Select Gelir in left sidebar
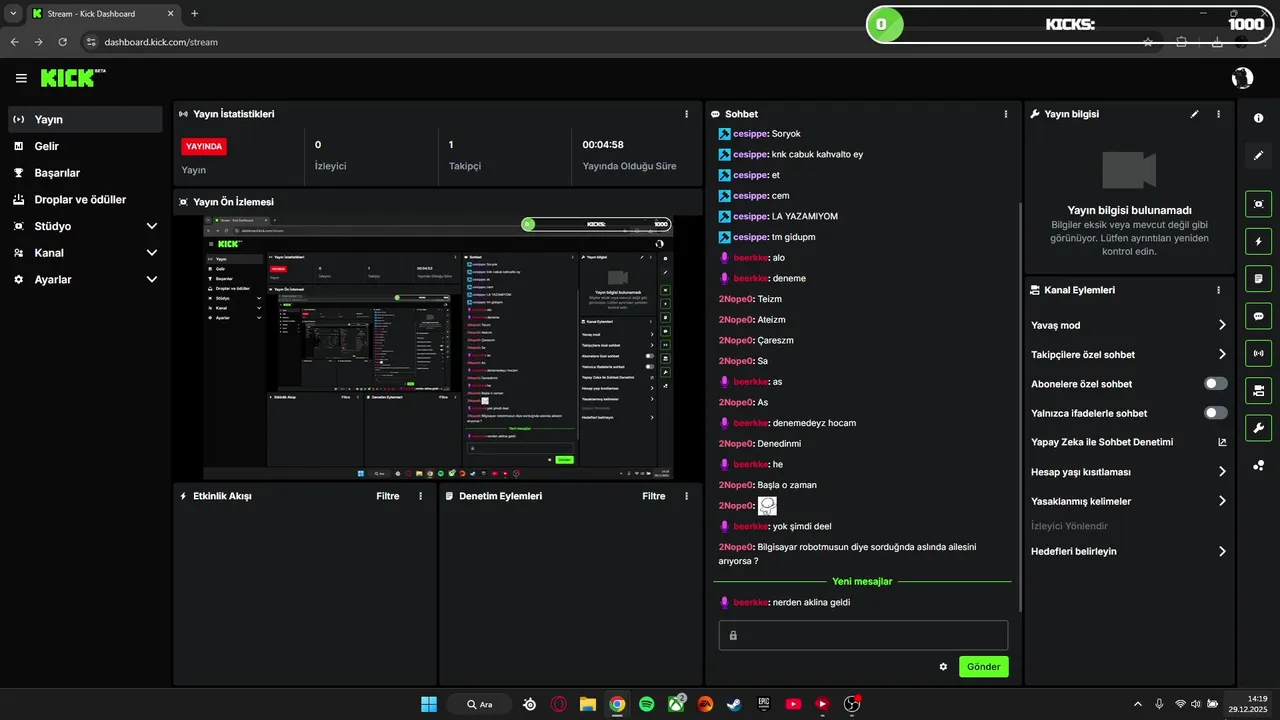Viewport: 1280px width, 720px height. click(84, 146)
